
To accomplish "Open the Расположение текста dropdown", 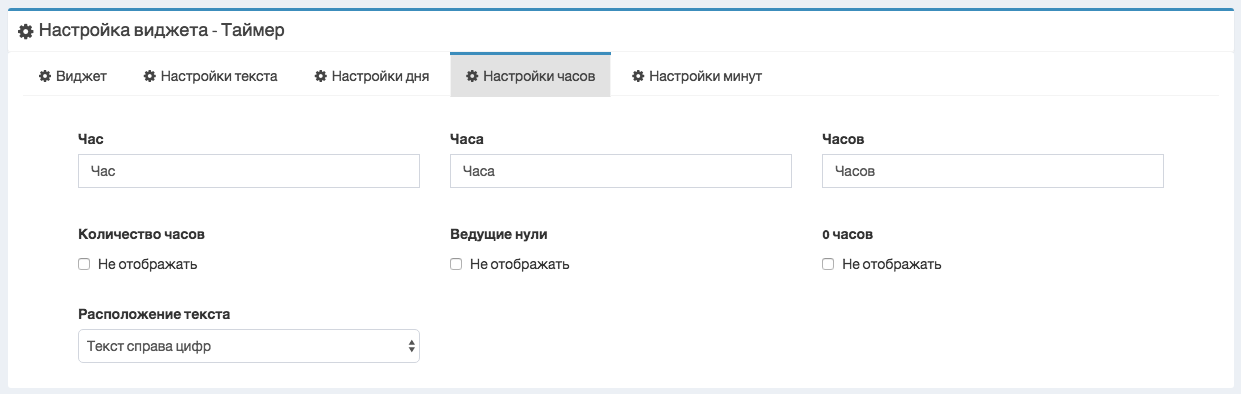I will click(249, 346).
